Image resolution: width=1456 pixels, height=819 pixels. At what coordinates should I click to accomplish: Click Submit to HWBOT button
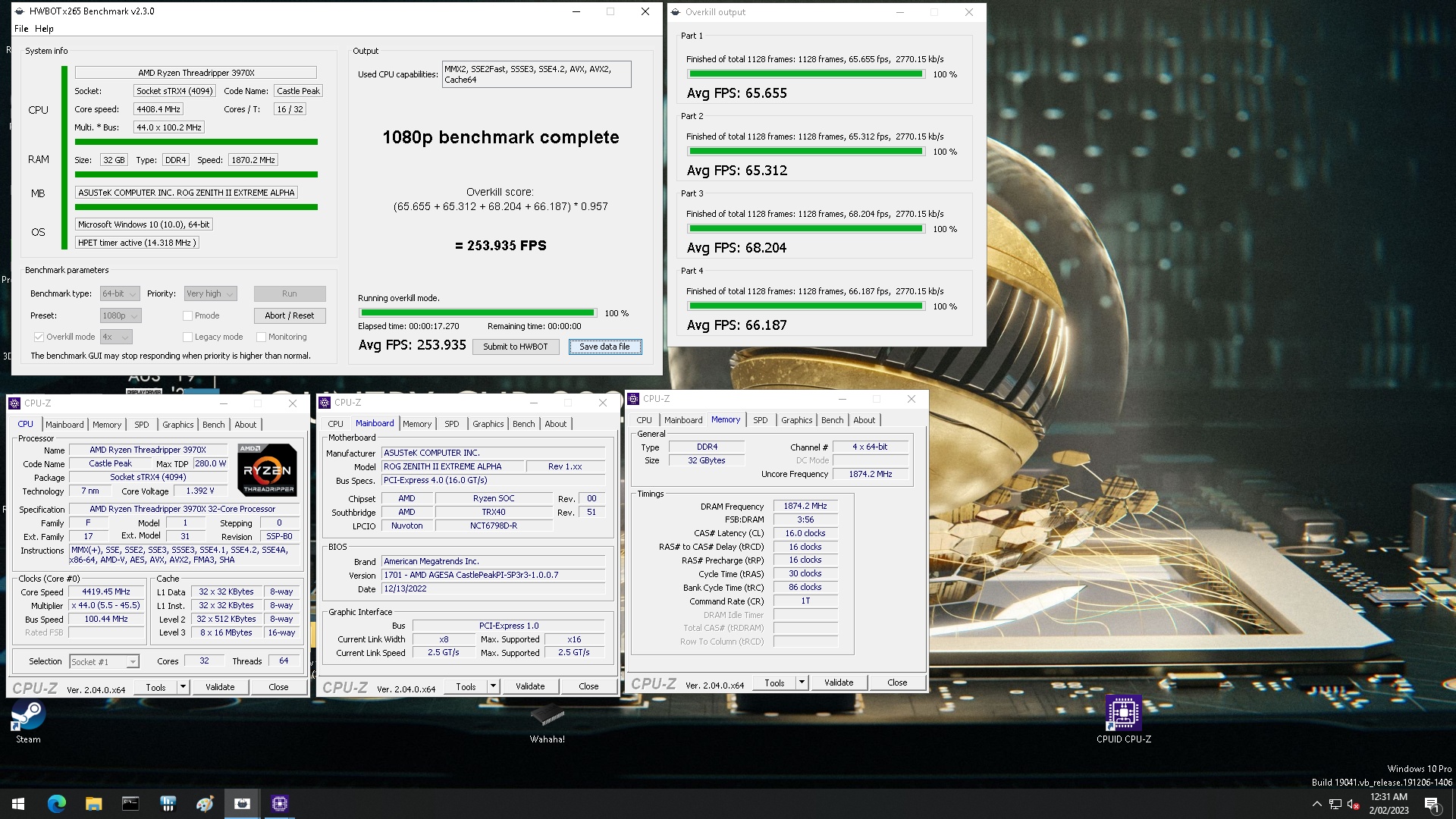click(x=516, y=347)
